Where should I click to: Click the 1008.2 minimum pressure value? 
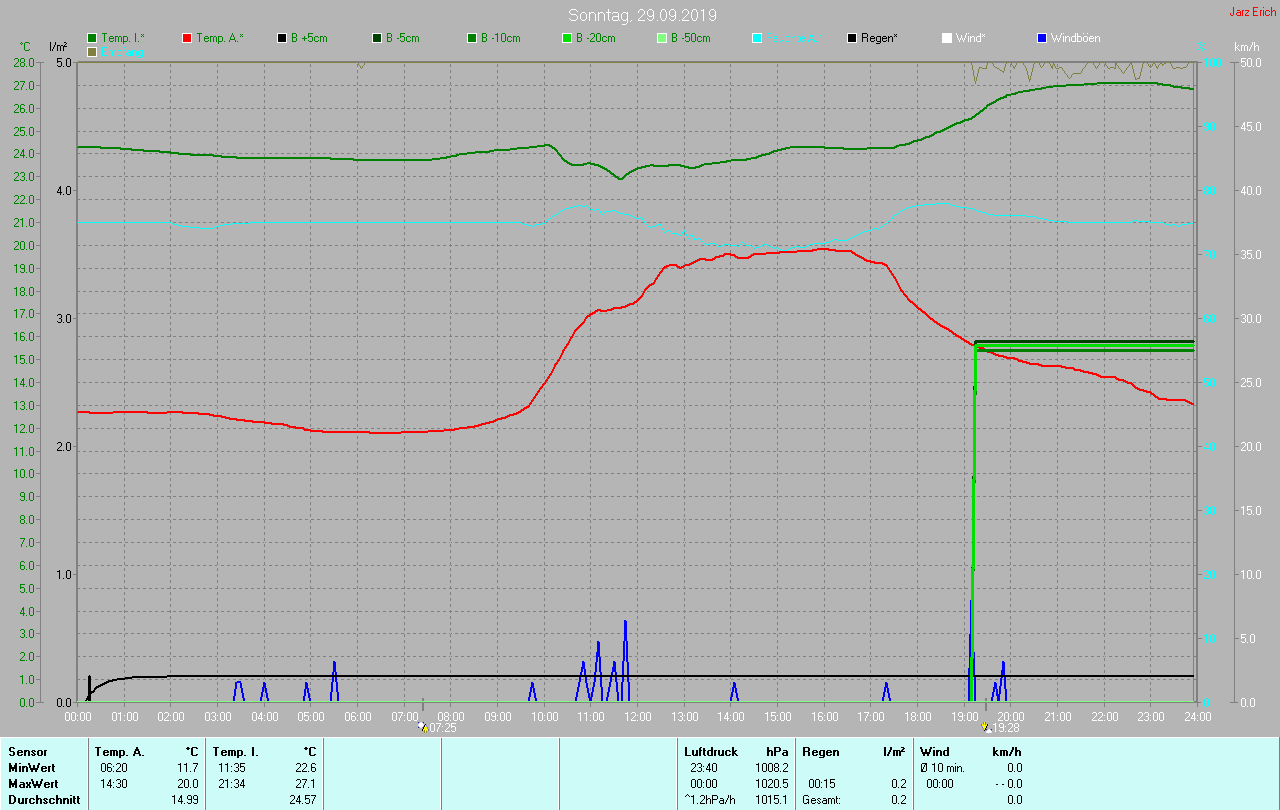click(772, 767)
